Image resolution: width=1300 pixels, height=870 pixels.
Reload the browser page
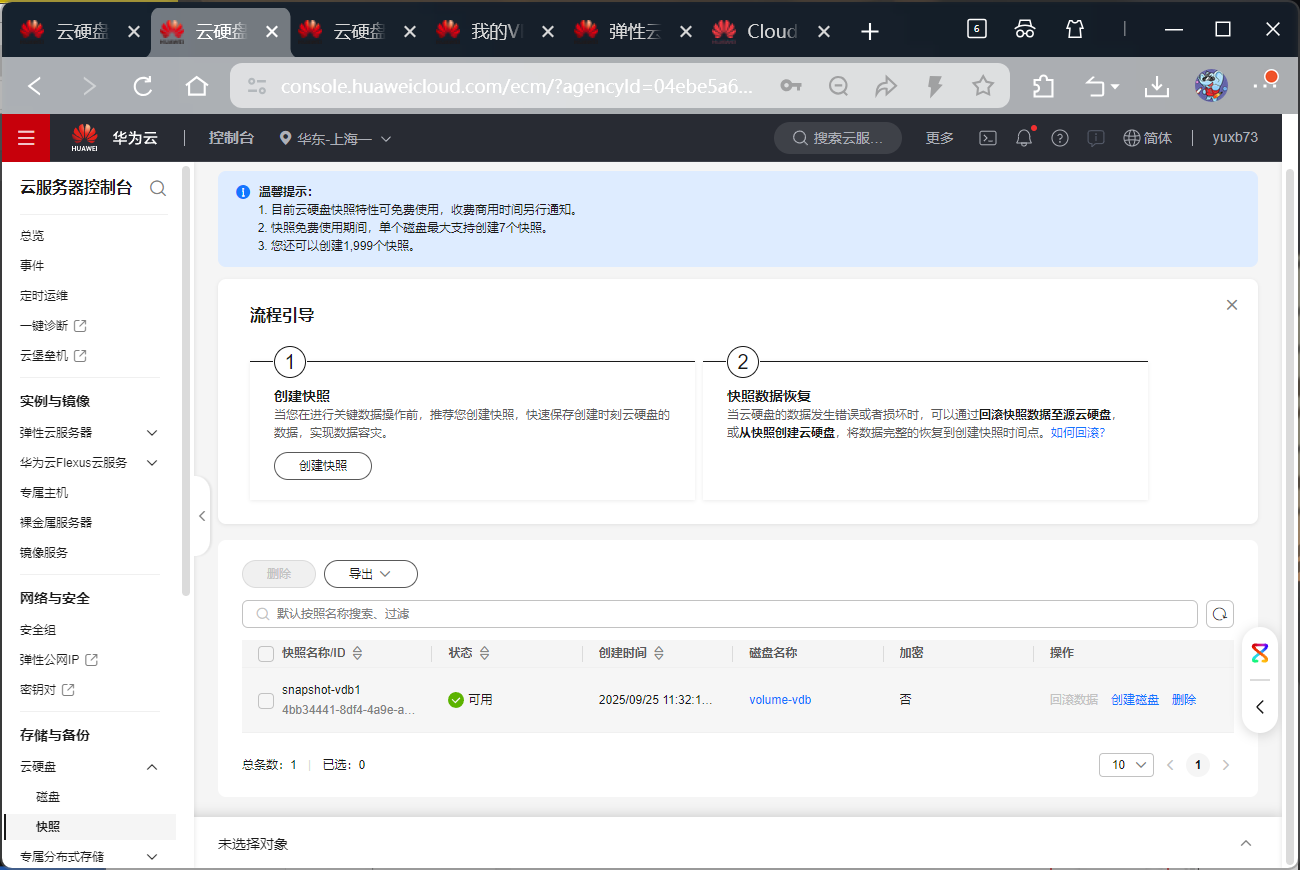tap(143, 87)
